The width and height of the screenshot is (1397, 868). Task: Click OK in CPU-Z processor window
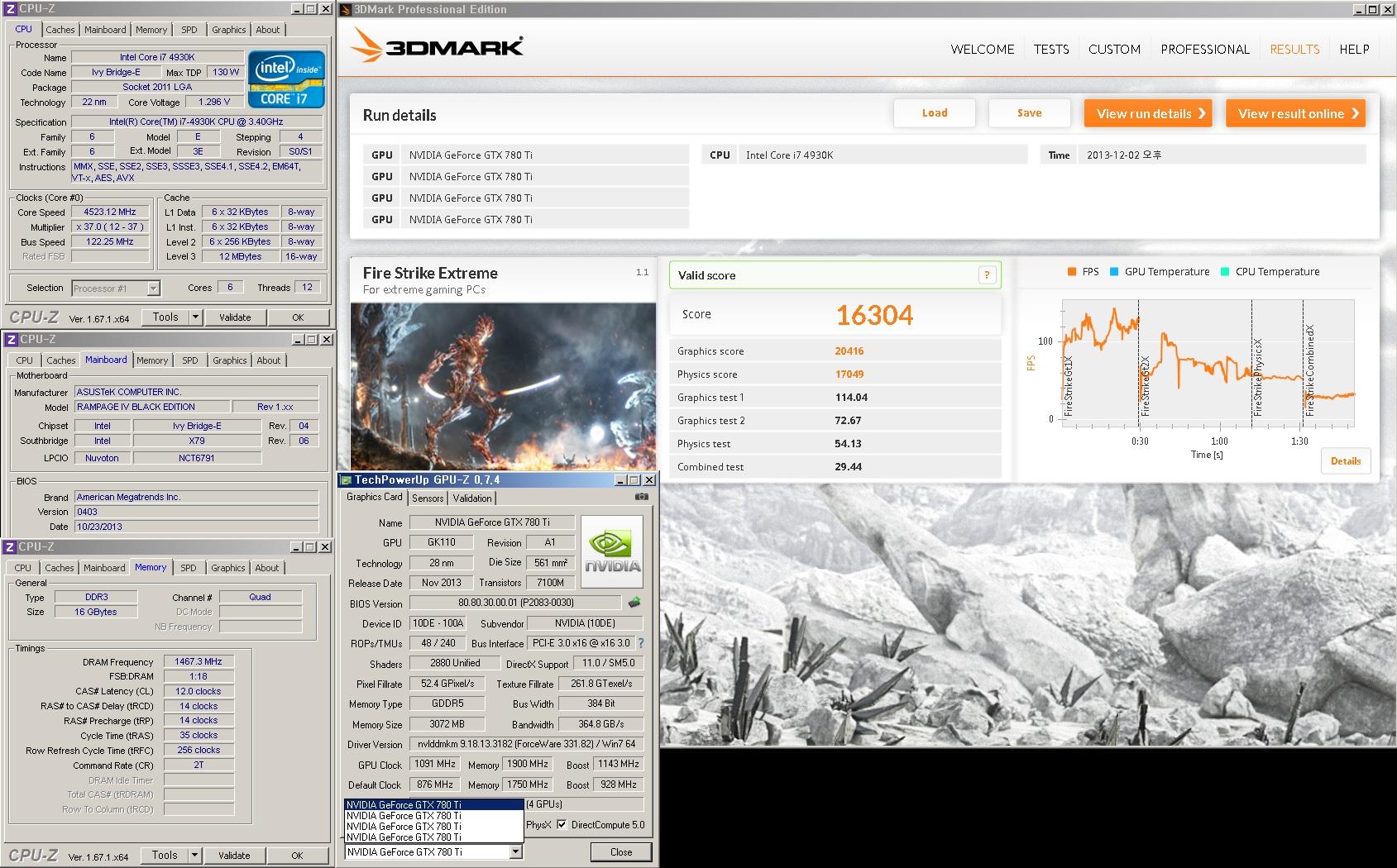[298, 317]
